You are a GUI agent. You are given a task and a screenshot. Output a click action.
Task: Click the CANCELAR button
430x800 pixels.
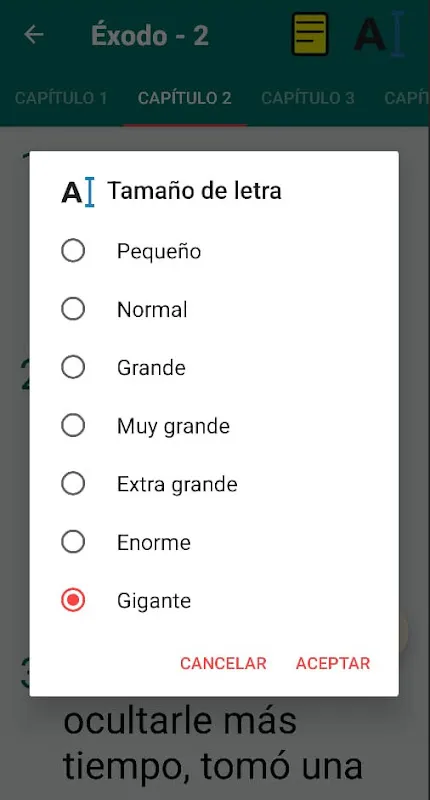(x=223, y=663)
